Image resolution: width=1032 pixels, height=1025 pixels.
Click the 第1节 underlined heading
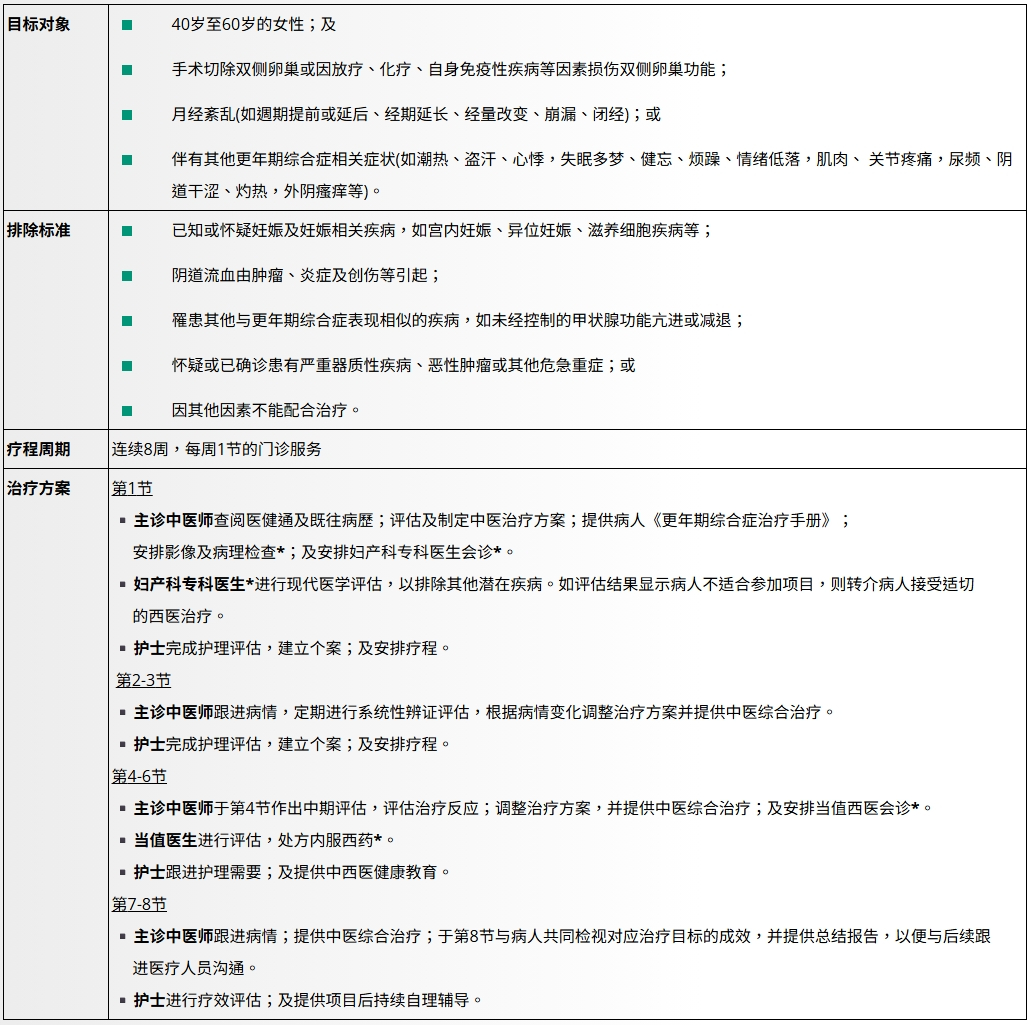(x=132, y=488)
